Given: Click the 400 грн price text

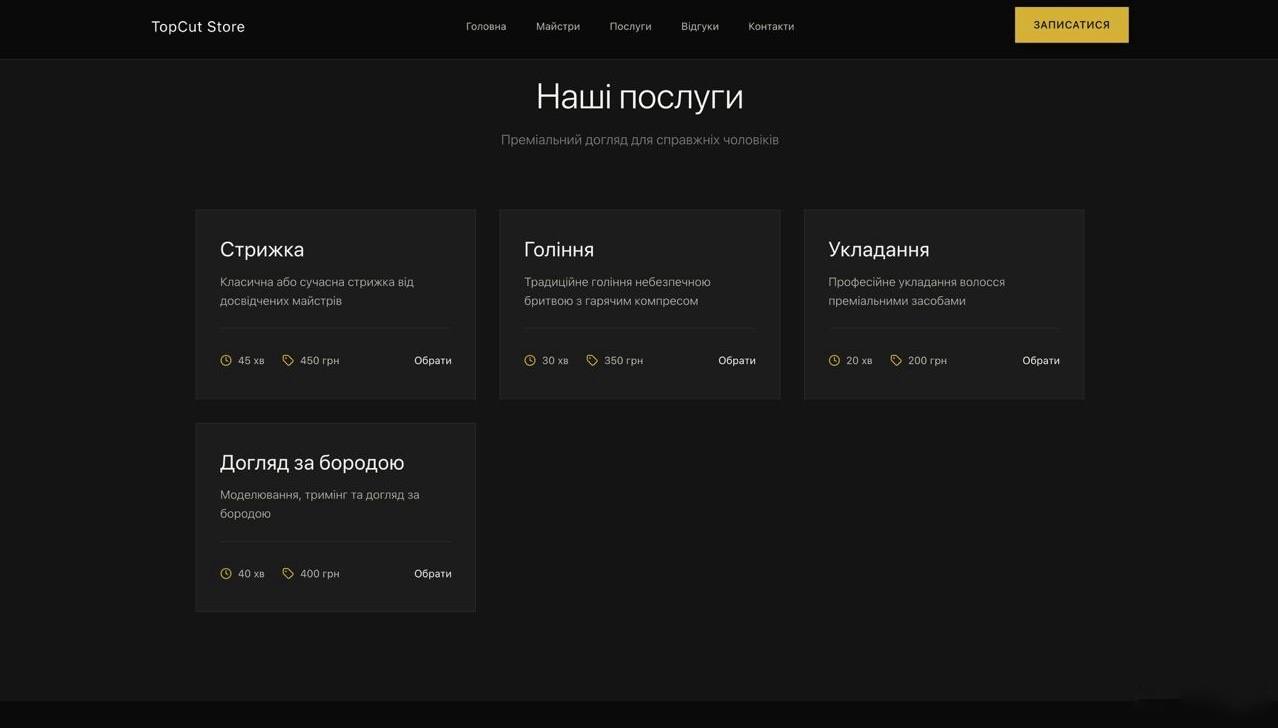Looking at the screenshot, I should [x=320, y=573].
